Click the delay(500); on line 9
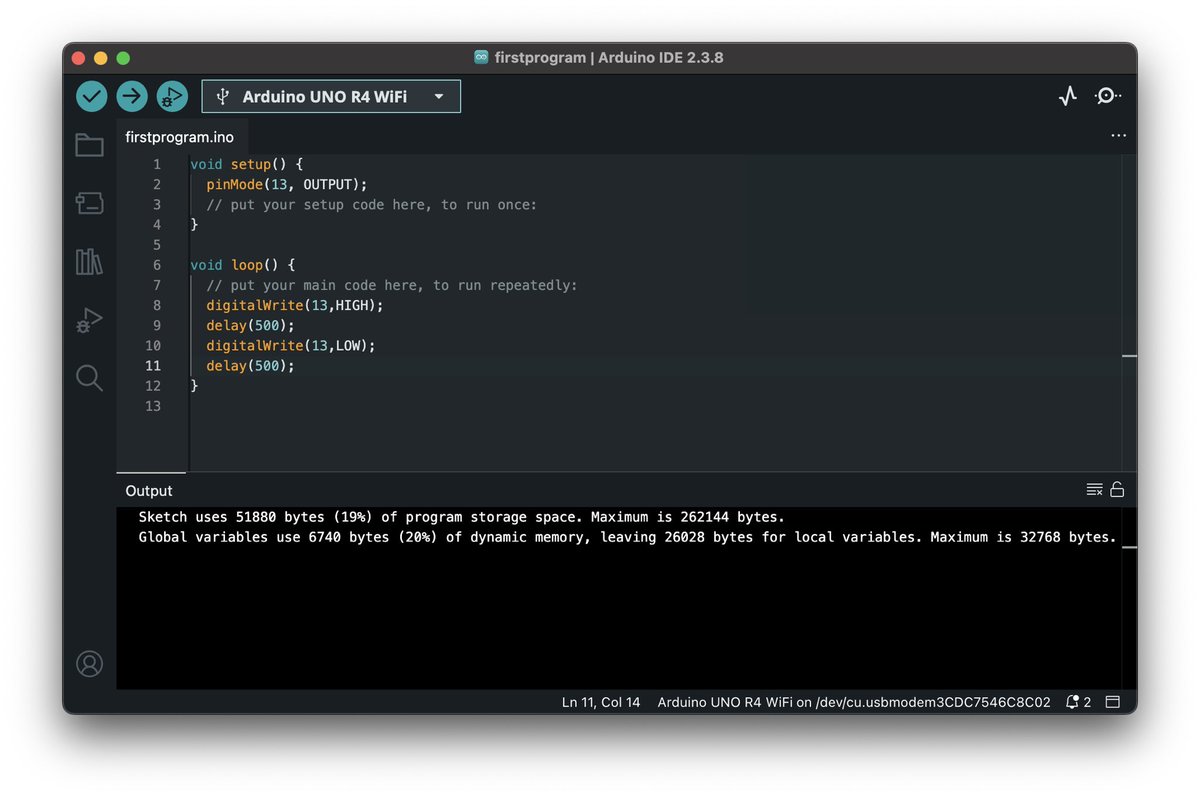Image resolution: width=1200 pixels, height=797 pixels. [251, 325]
